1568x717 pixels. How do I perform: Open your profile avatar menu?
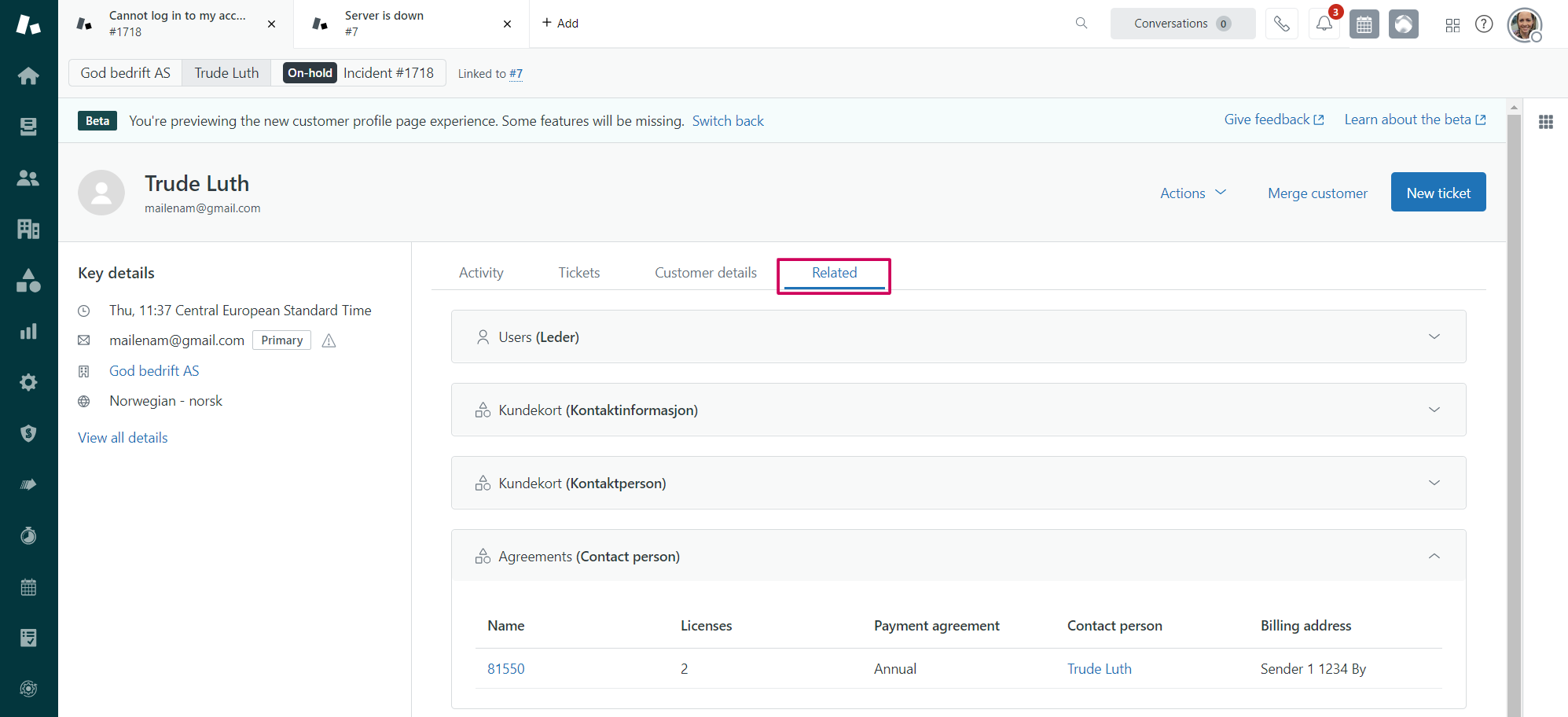point(1524,24)
